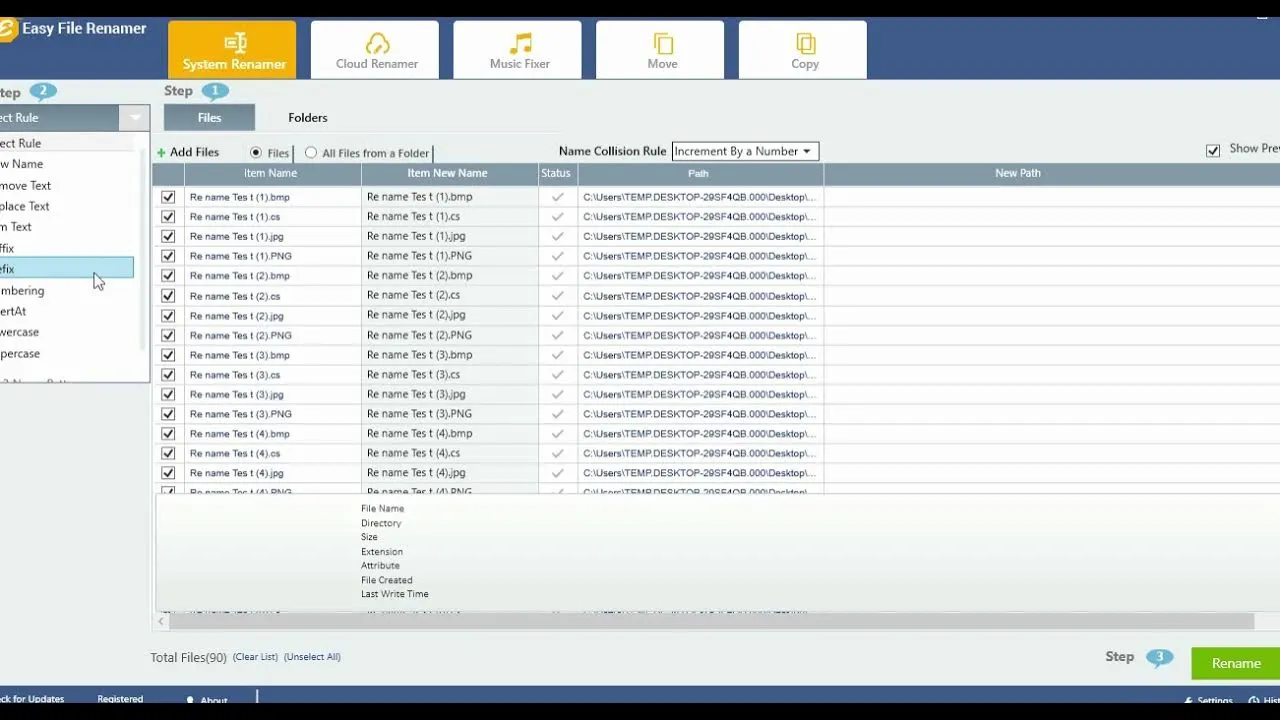1280x720 pixels.
Task: Choose Numbering from the rule list
Action: [22, 291]
